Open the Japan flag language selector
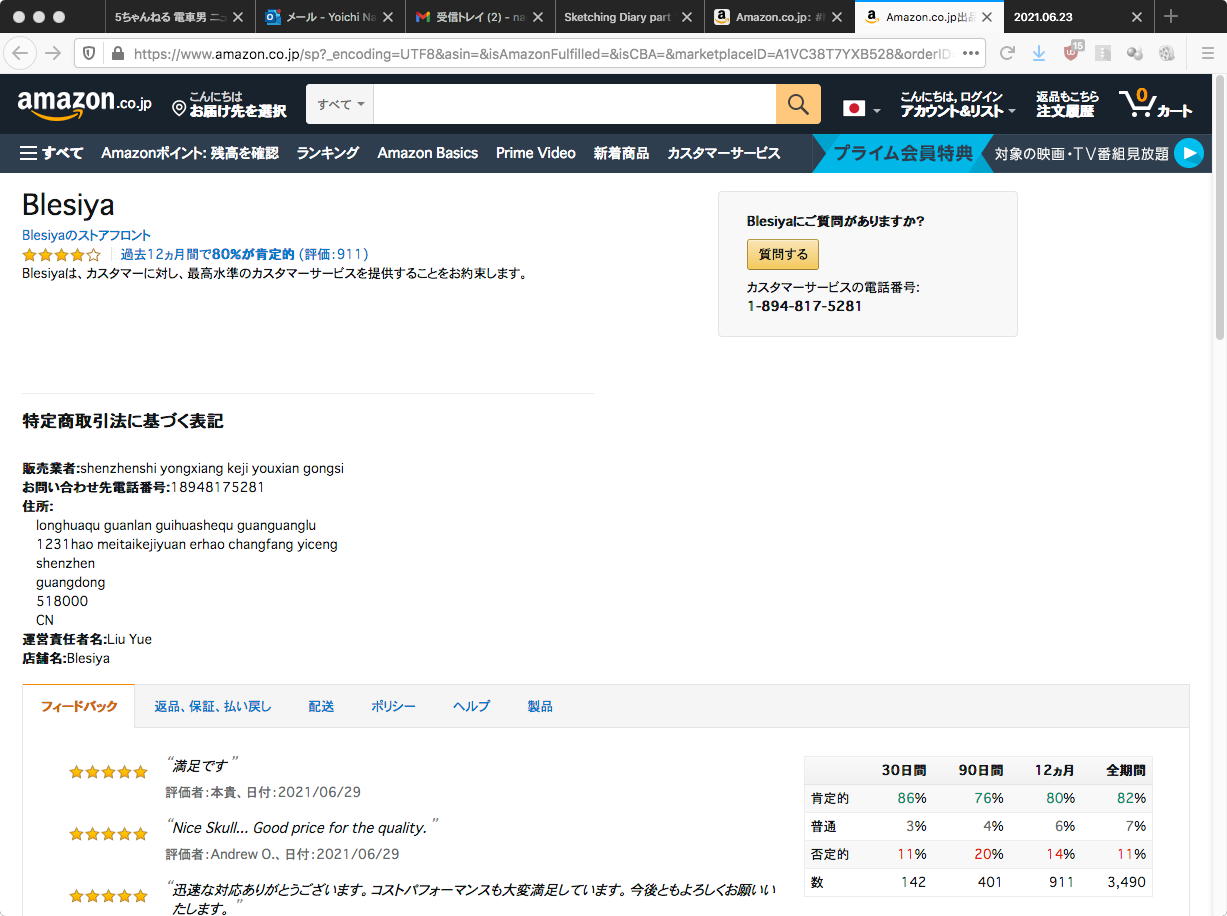Viewport: 1227px width, 916px height. click(861, 108)
